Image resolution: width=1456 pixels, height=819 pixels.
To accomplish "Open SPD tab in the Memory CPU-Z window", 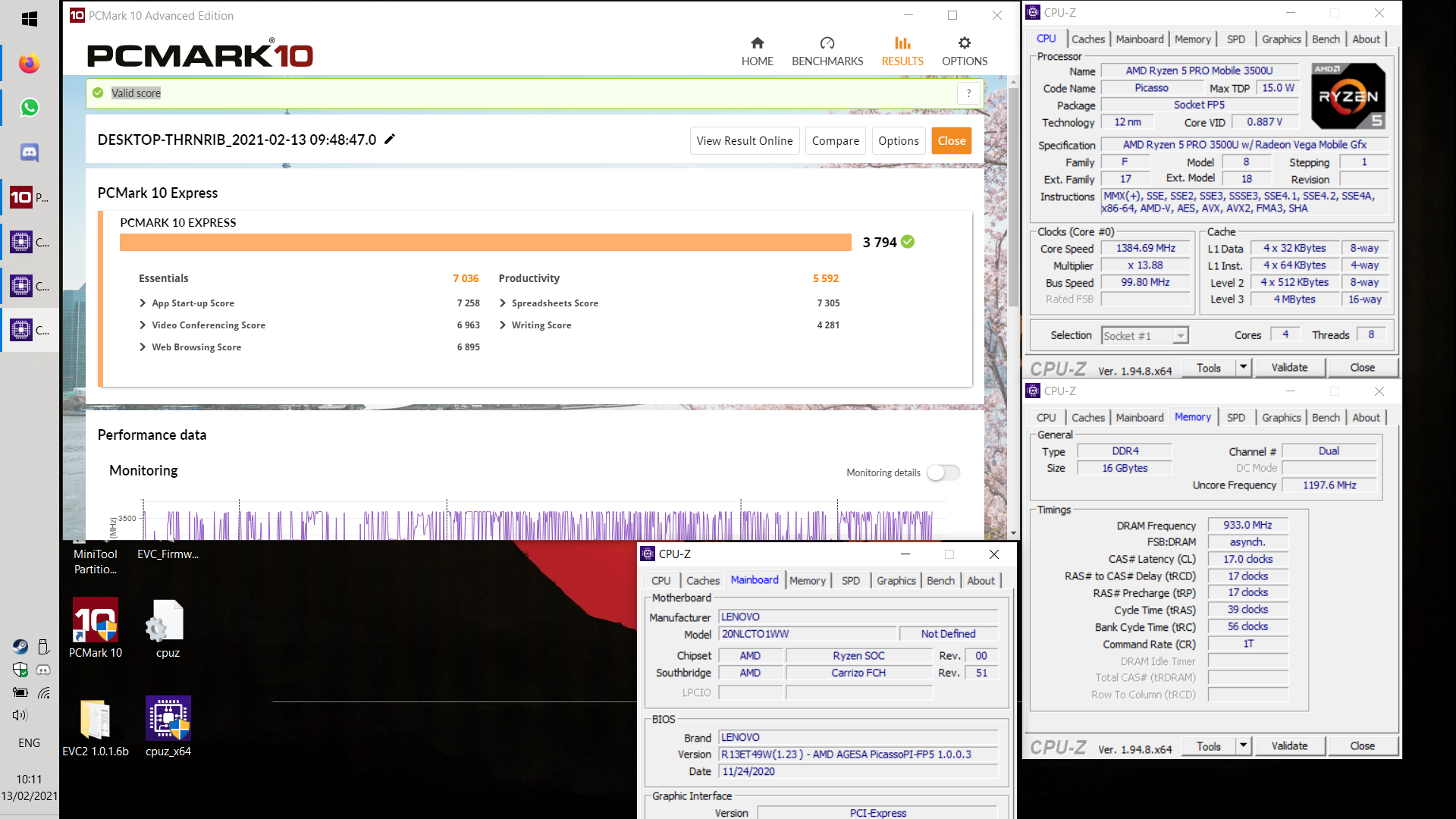I will 1235,417.
